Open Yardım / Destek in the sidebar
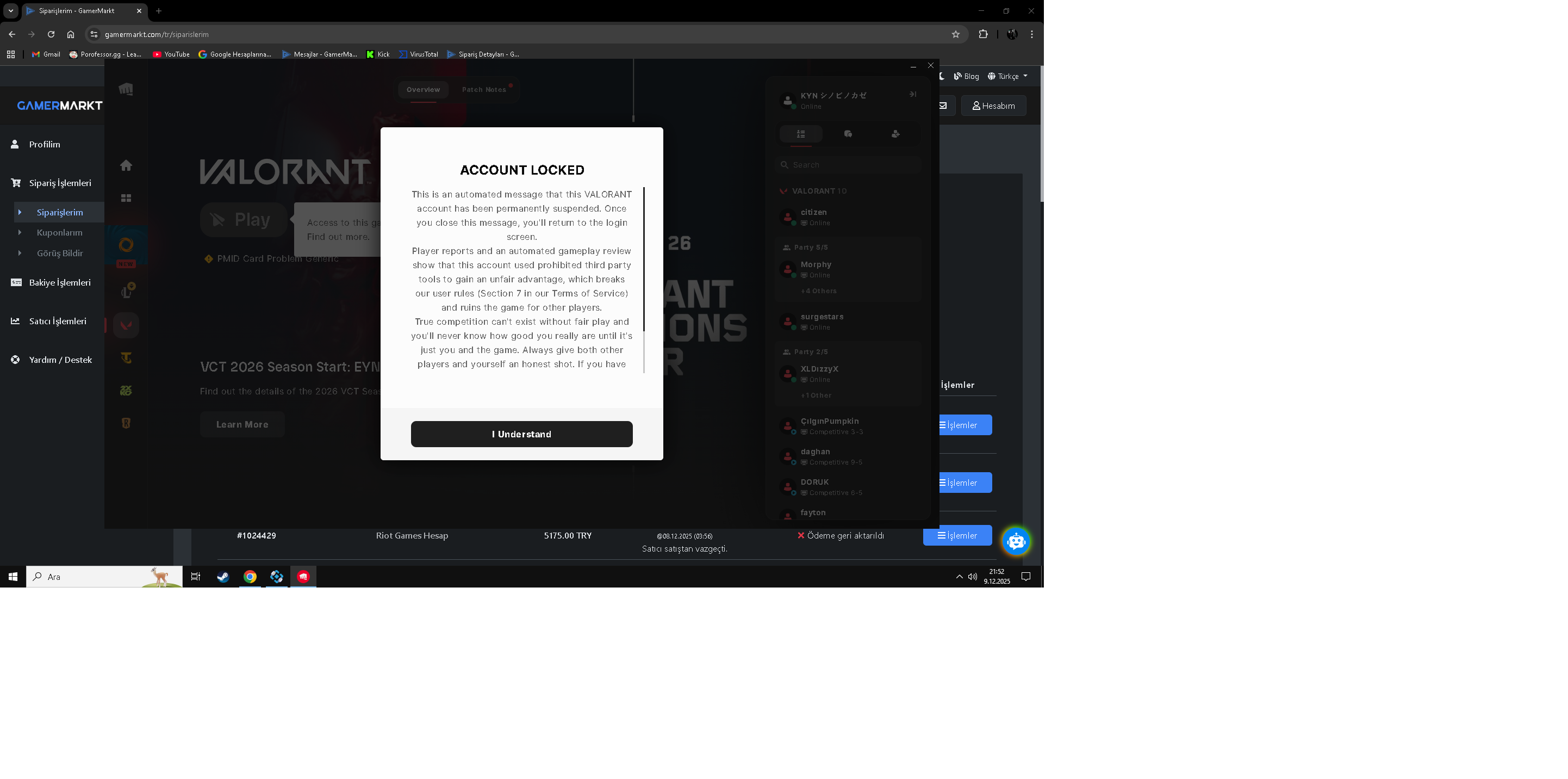This screenshot has height=779, width=1568. tap(52, 360)
